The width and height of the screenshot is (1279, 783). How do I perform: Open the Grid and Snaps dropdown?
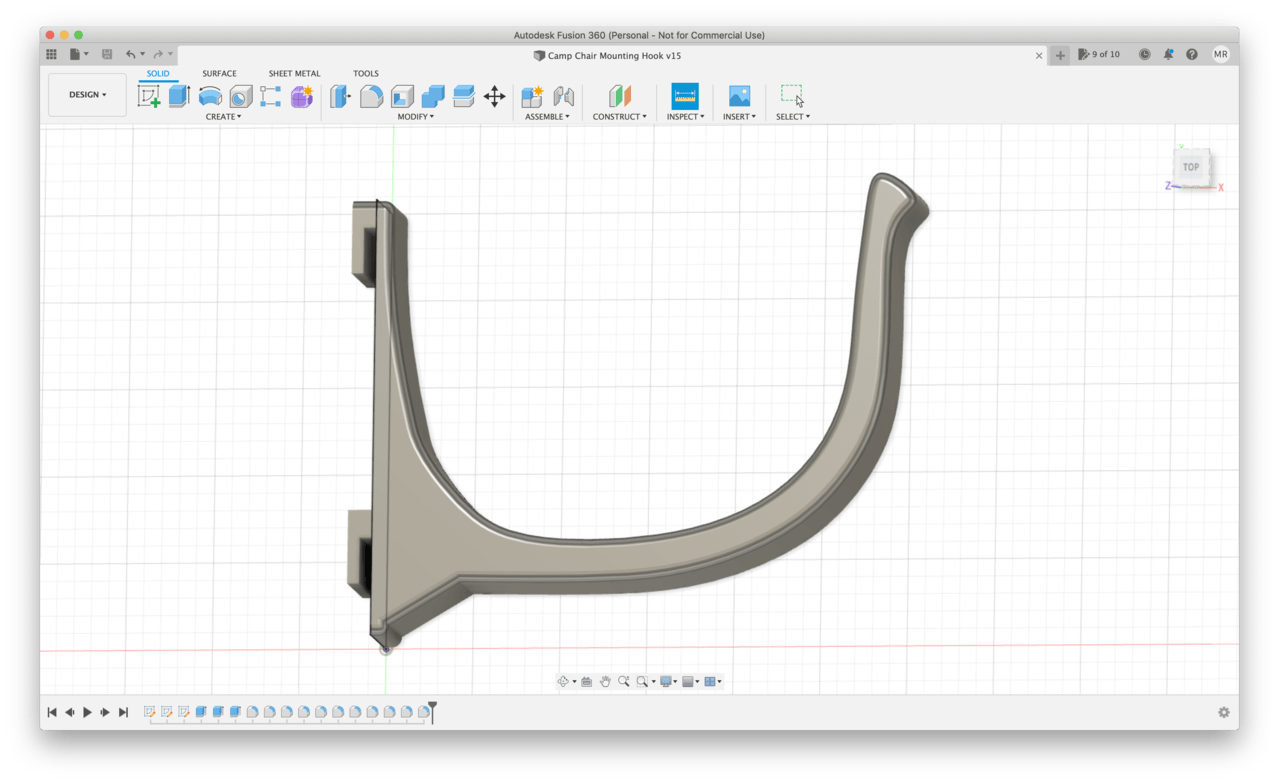tap(690, 681)
